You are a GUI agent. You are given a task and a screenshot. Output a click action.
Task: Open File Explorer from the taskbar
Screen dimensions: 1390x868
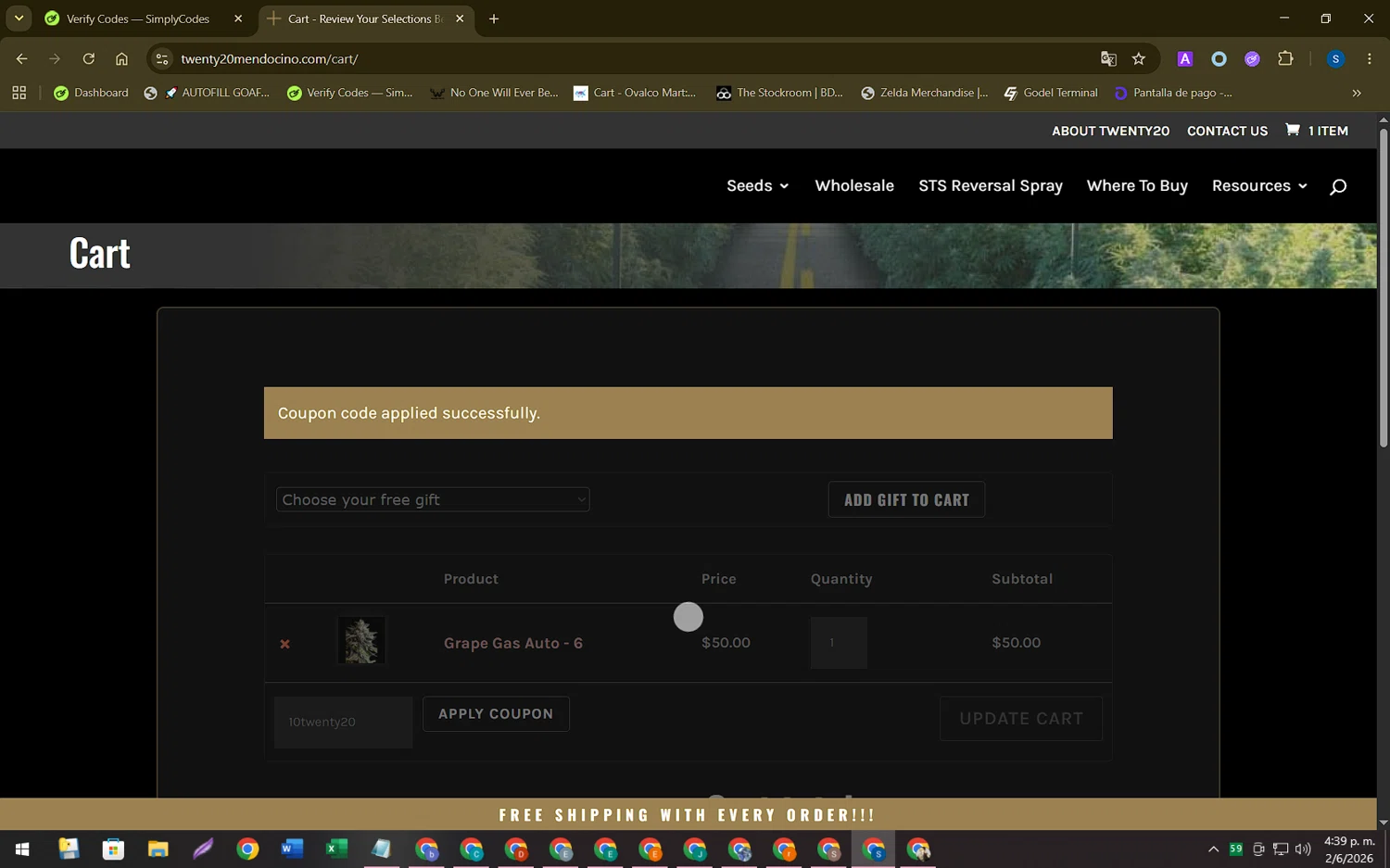coord(158,849)
